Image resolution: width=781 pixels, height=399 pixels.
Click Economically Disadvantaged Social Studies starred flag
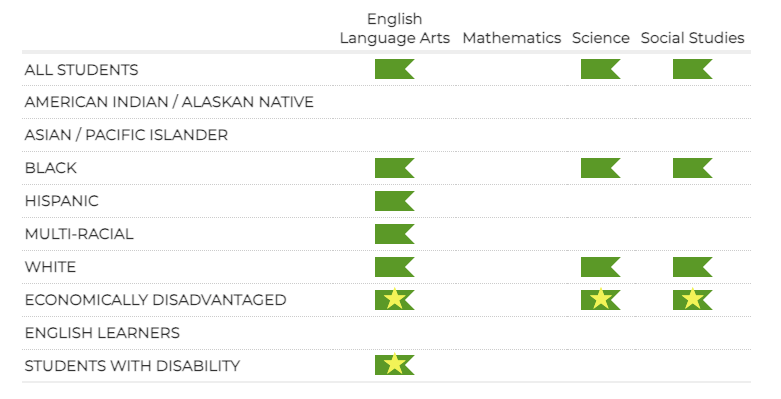[x=692, y=299]
